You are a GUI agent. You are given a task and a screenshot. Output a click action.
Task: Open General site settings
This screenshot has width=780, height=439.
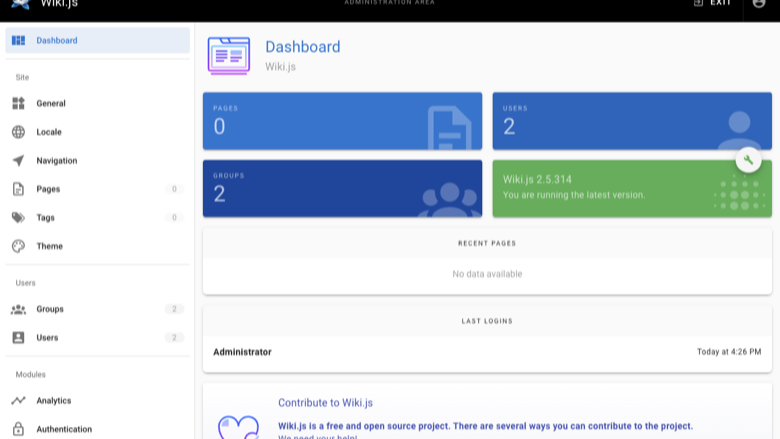point(98,103)
